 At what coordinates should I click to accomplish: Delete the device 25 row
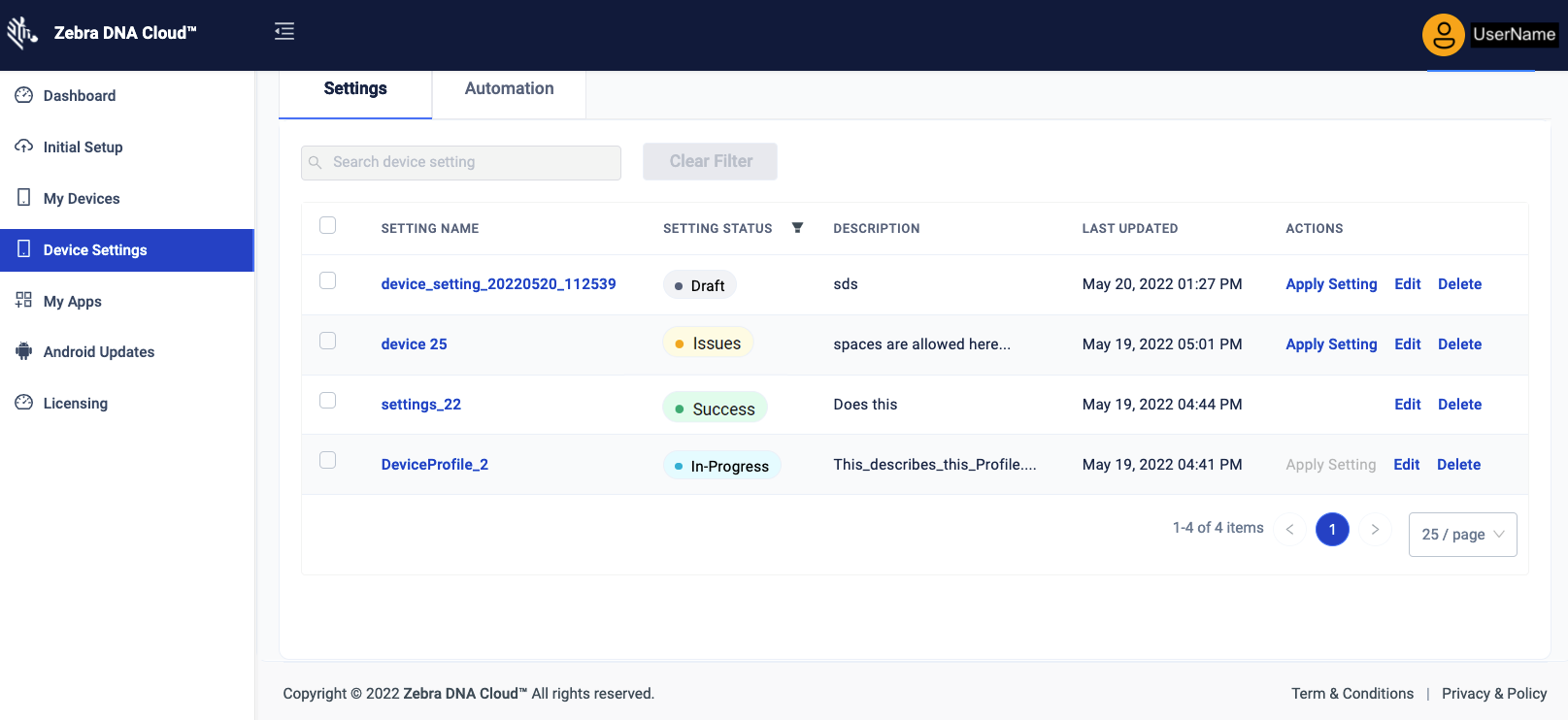point(1460,344)
